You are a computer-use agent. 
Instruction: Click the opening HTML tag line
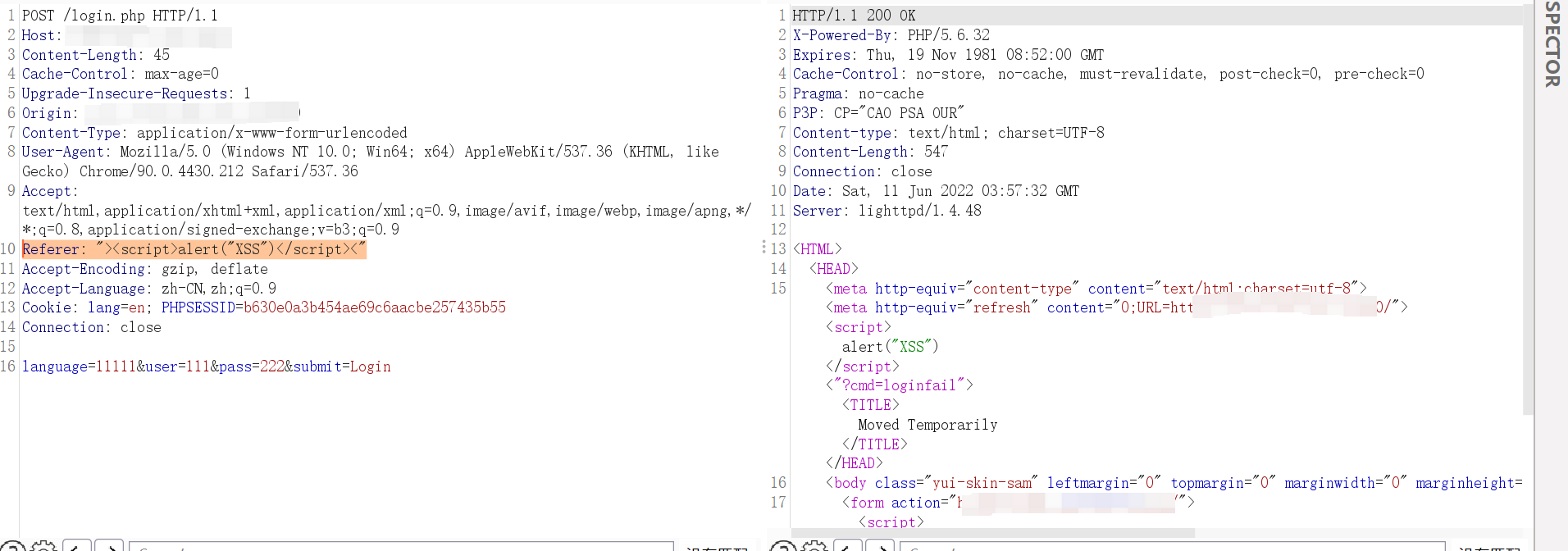click(818, 249)
